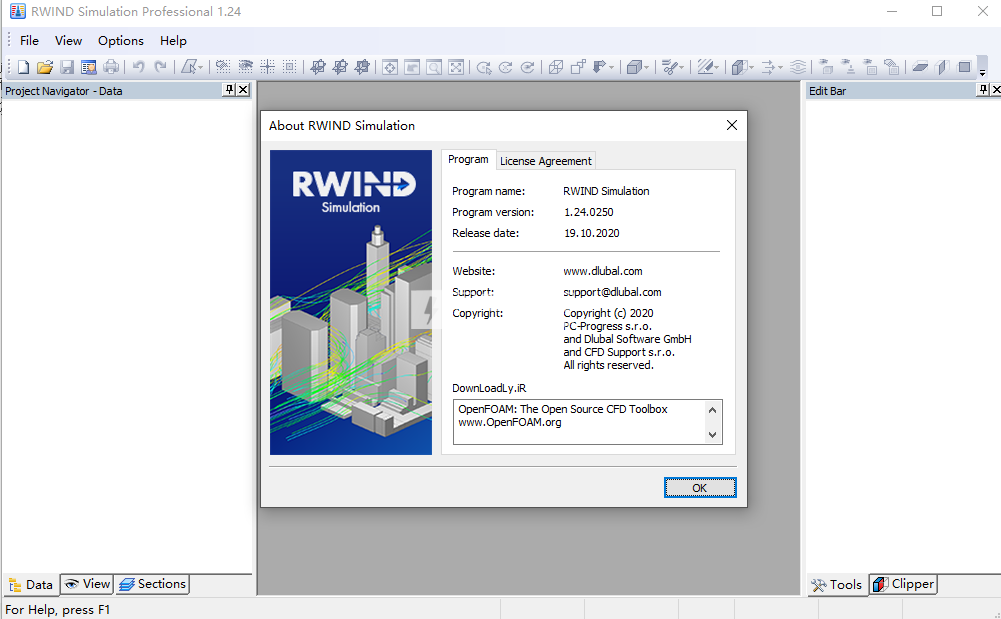The height and width of the screenshot is (619, 1001).
Task: Open the File menu
Action: 29,41
